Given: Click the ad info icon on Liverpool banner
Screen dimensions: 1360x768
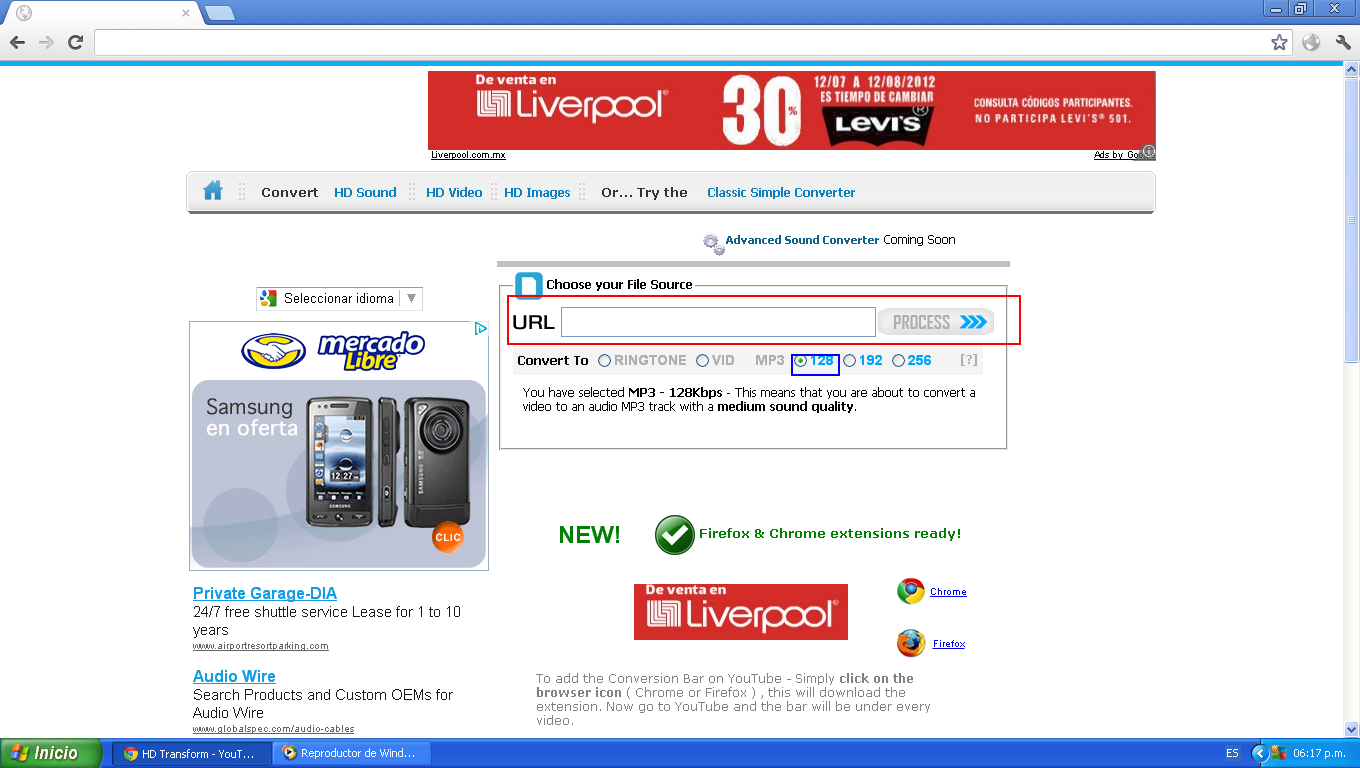Looking at the screenshot, I should click(x=1149, y=152).
